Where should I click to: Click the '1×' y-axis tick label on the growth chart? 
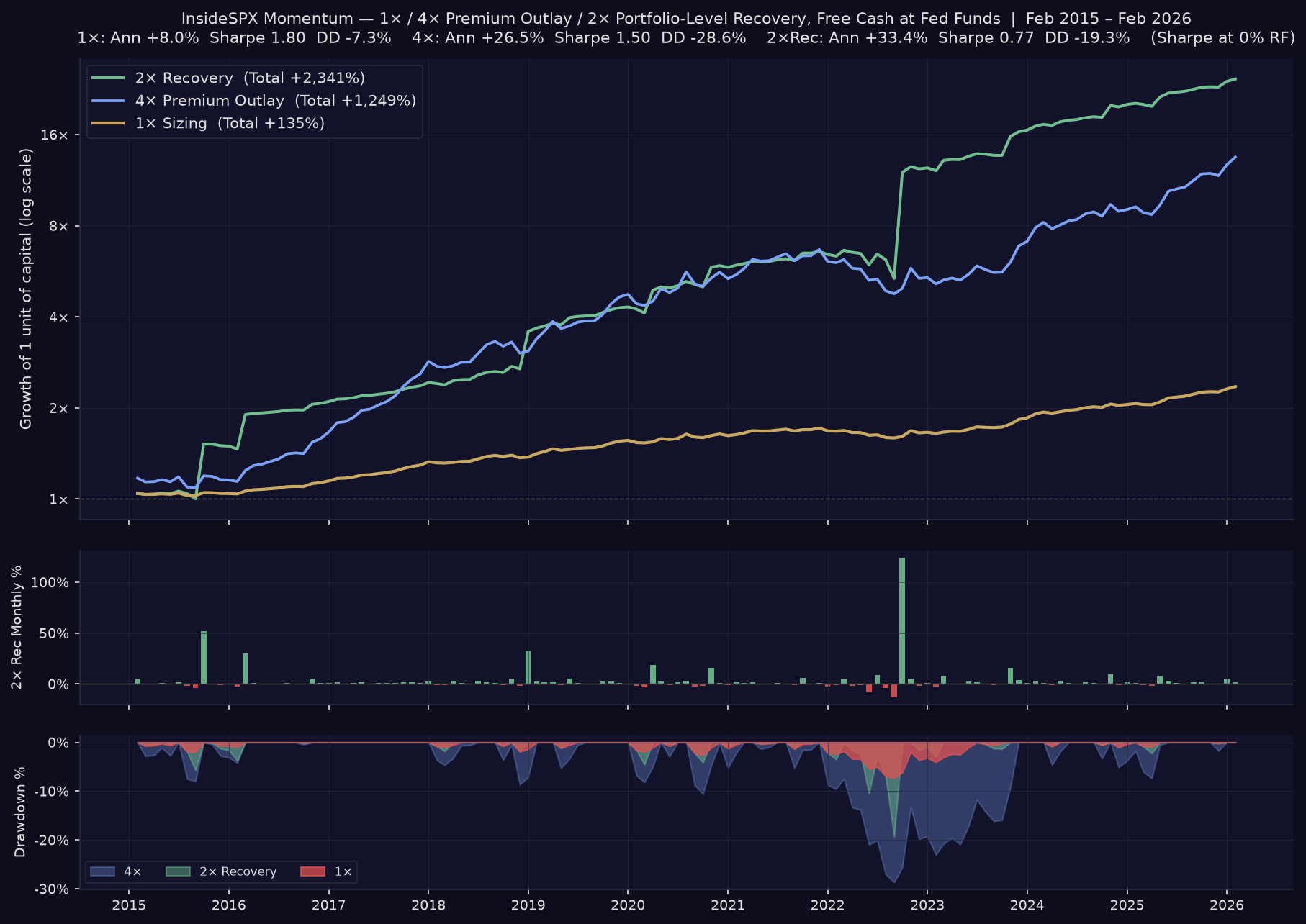coord(59,499)
